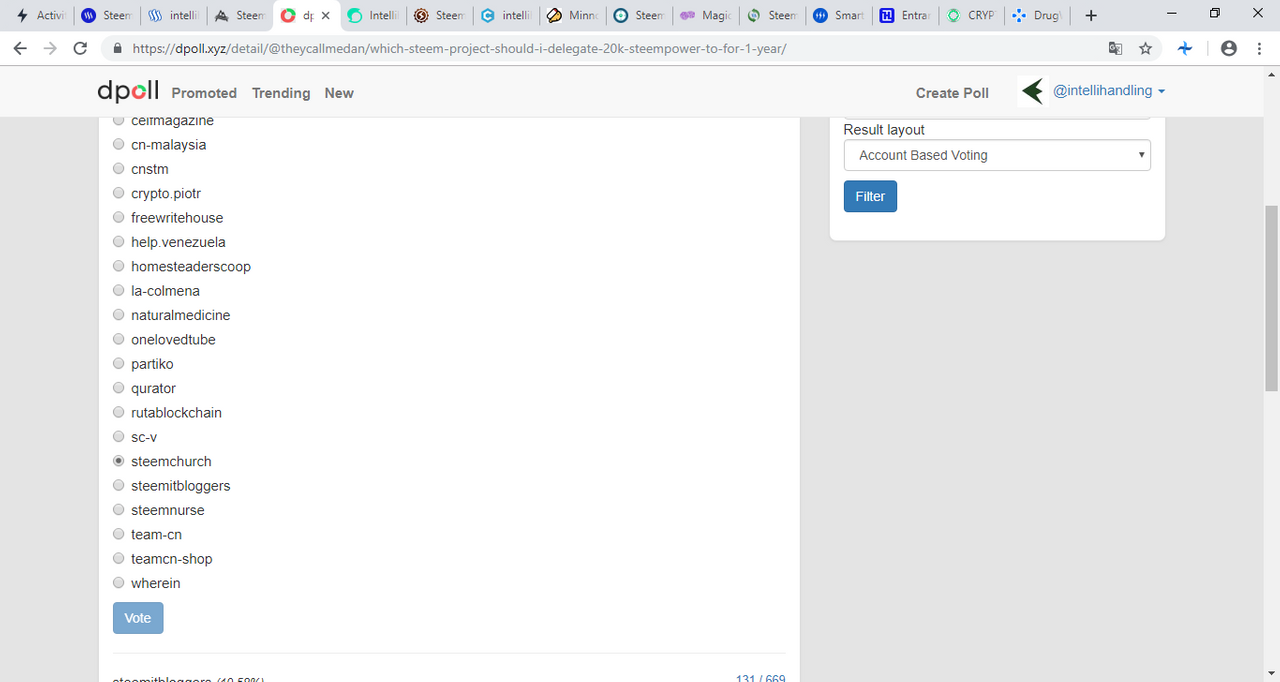Open the blue extension icon

click(x=1185, y=48)
